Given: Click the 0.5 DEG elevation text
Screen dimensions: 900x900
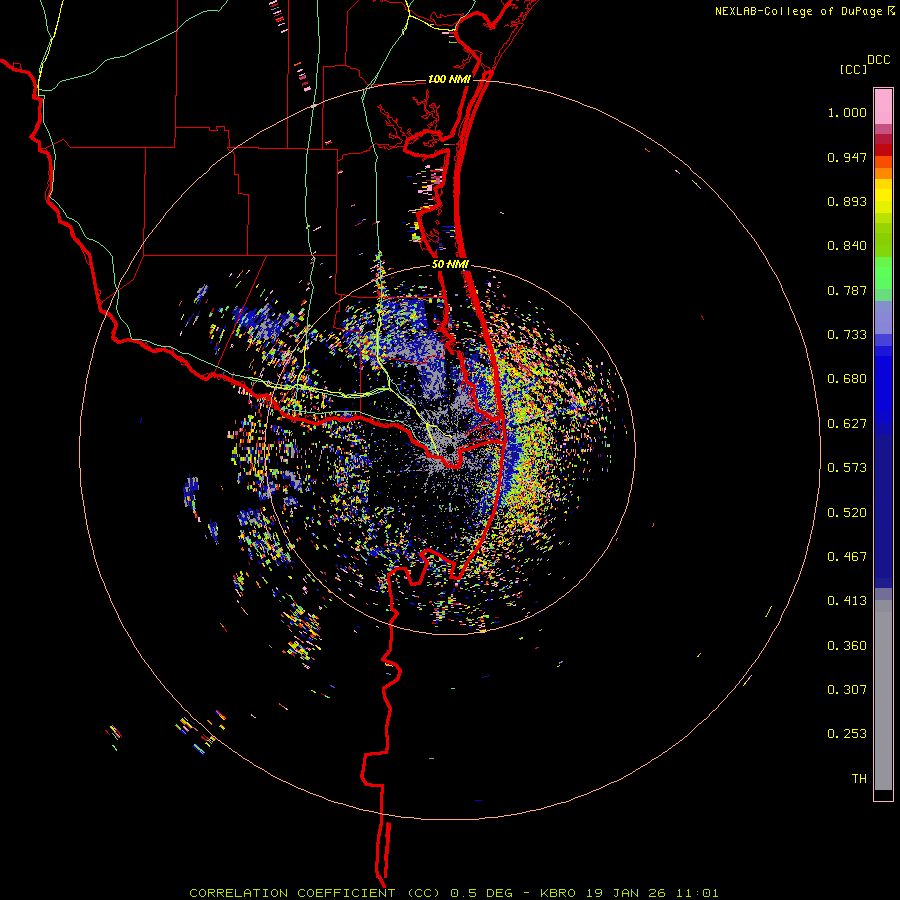Looking at the screenshot, I should (484, 893).
